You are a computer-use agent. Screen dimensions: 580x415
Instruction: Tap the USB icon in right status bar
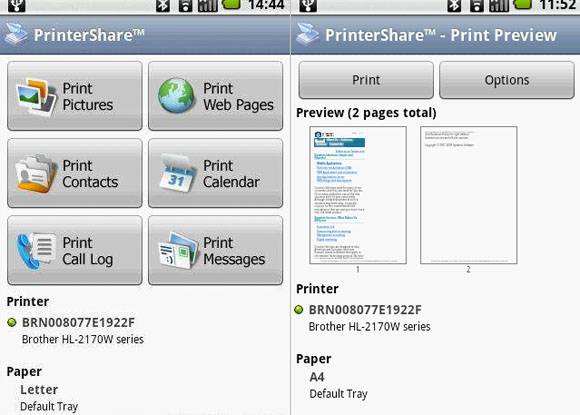click(x=308, y=5)
